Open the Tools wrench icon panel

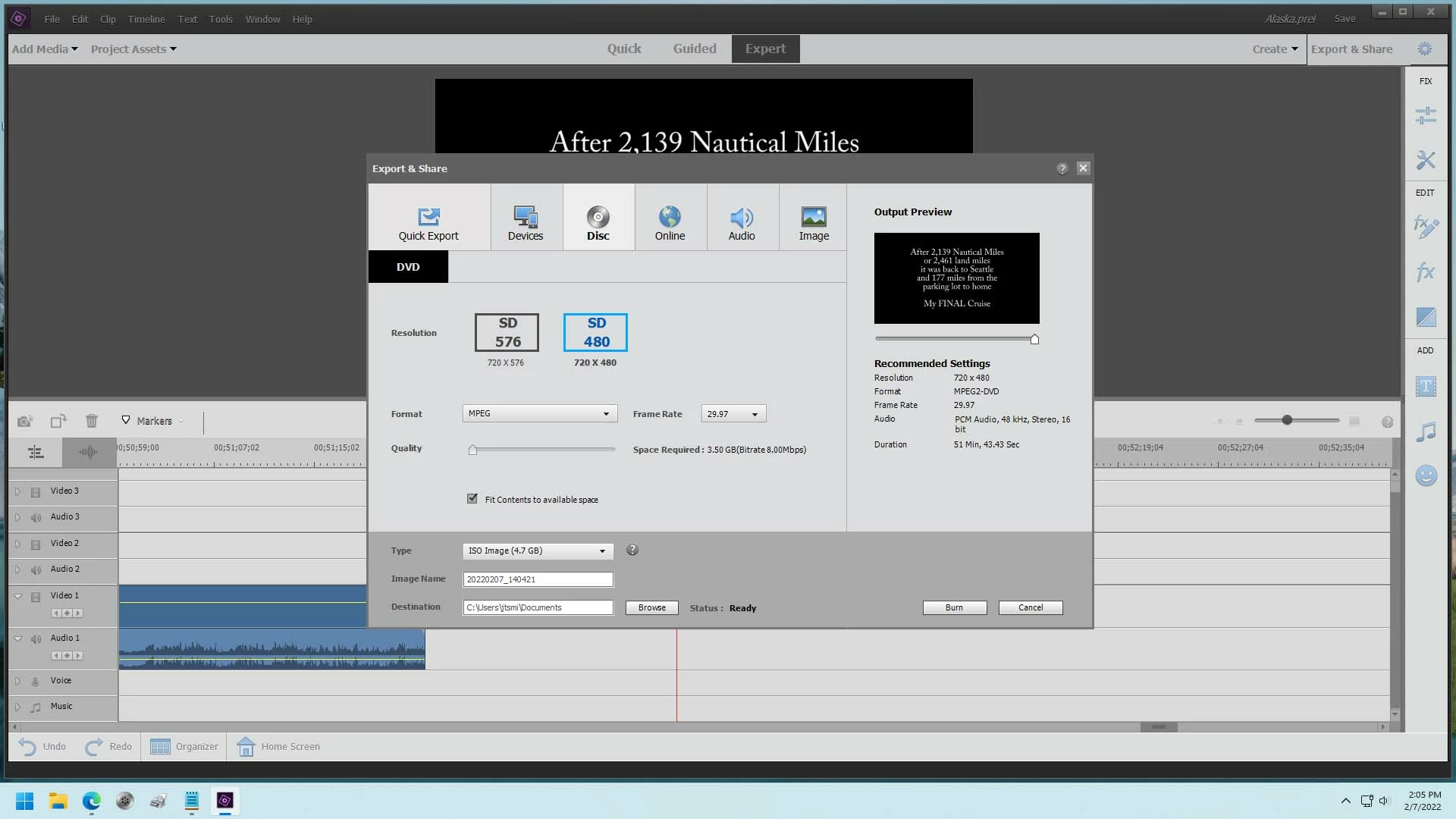(1425, 159)
